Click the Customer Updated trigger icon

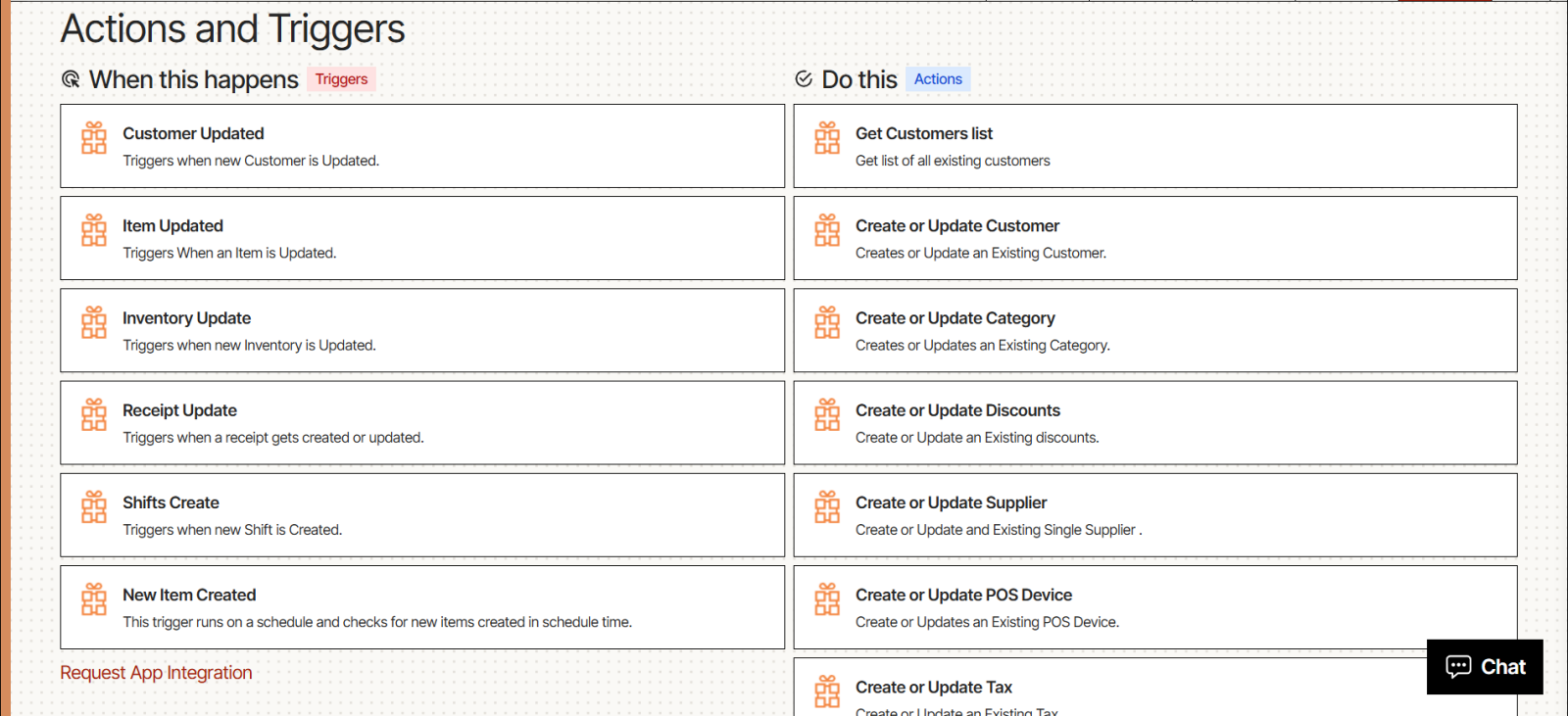click(94, 138)
